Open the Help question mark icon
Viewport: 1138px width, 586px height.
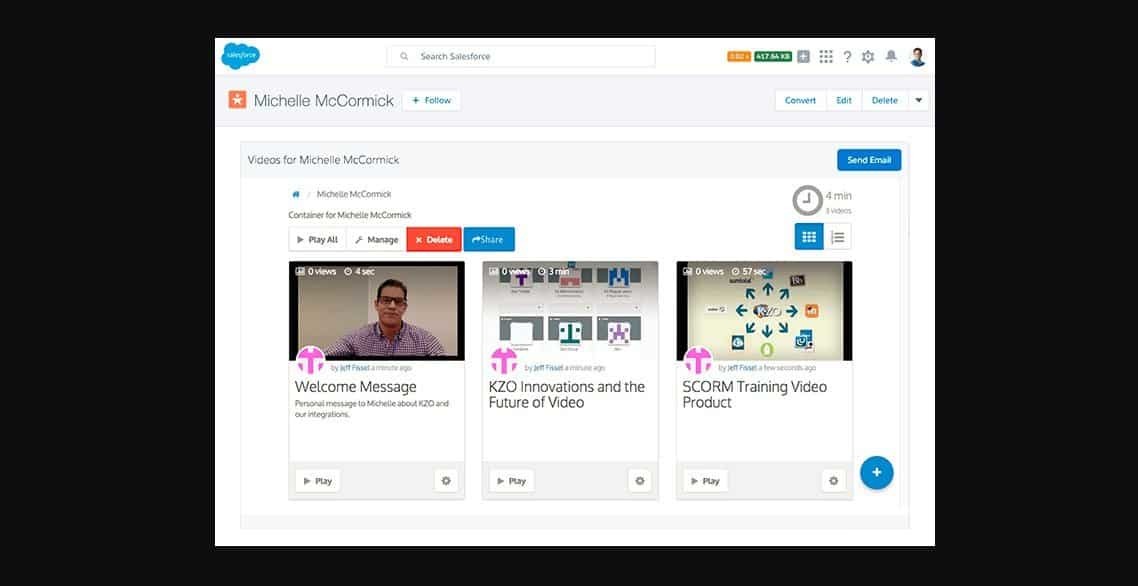tap(847, 57)
